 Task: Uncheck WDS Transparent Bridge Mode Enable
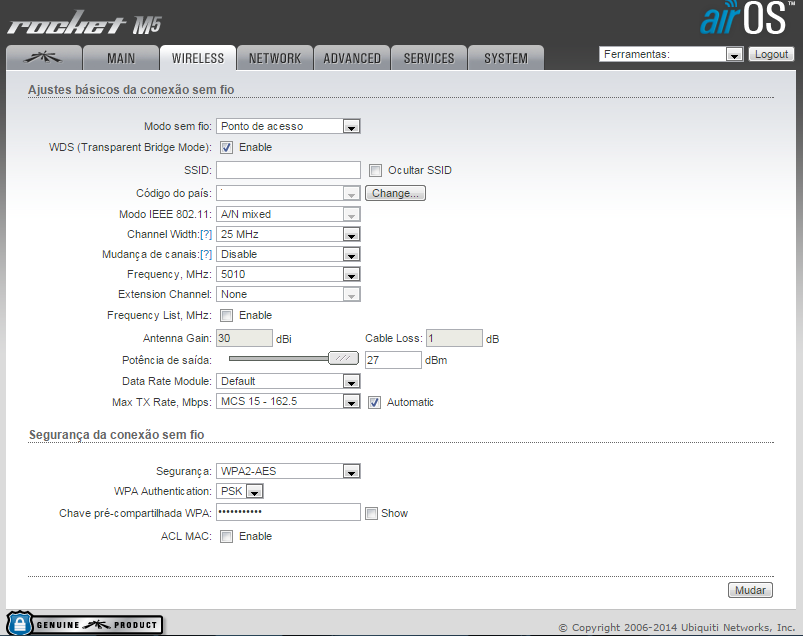[x=226, y=147]
